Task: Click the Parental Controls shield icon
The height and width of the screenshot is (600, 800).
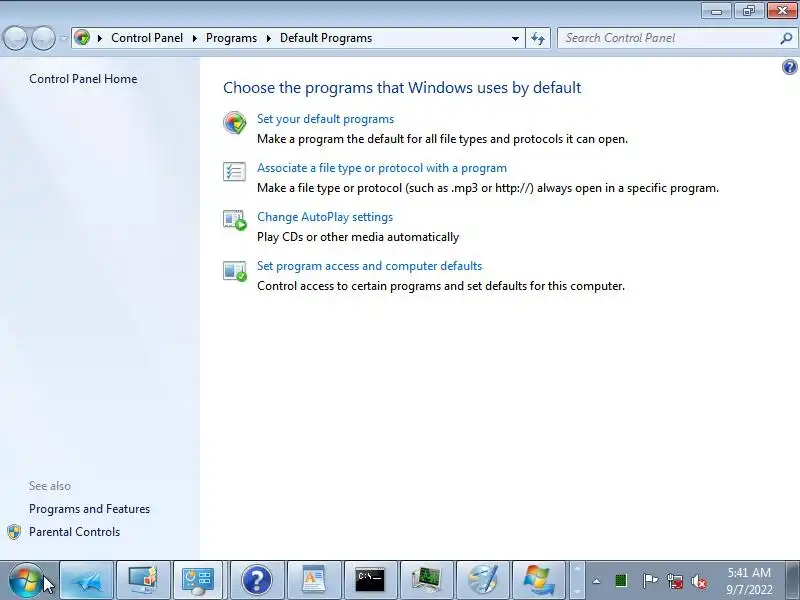Action: (x=14, y=532)
